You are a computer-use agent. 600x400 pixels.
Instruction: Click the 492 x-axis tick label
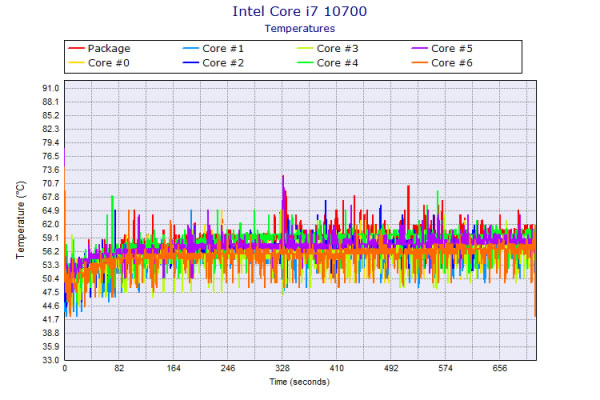[x=391, y=369]
